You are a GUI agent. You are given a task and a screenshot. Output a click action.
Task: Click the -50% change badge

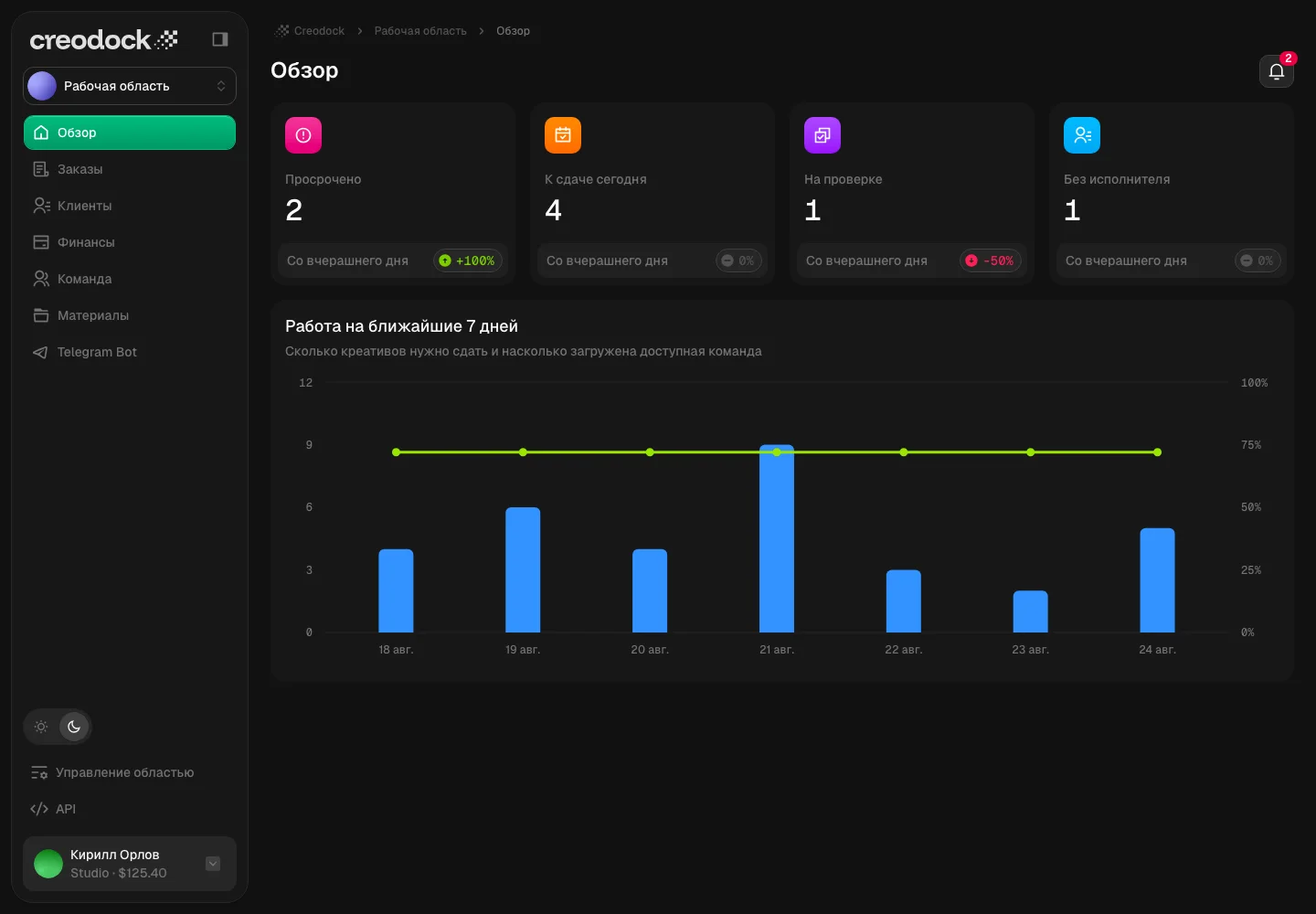(x=991, y=260)
